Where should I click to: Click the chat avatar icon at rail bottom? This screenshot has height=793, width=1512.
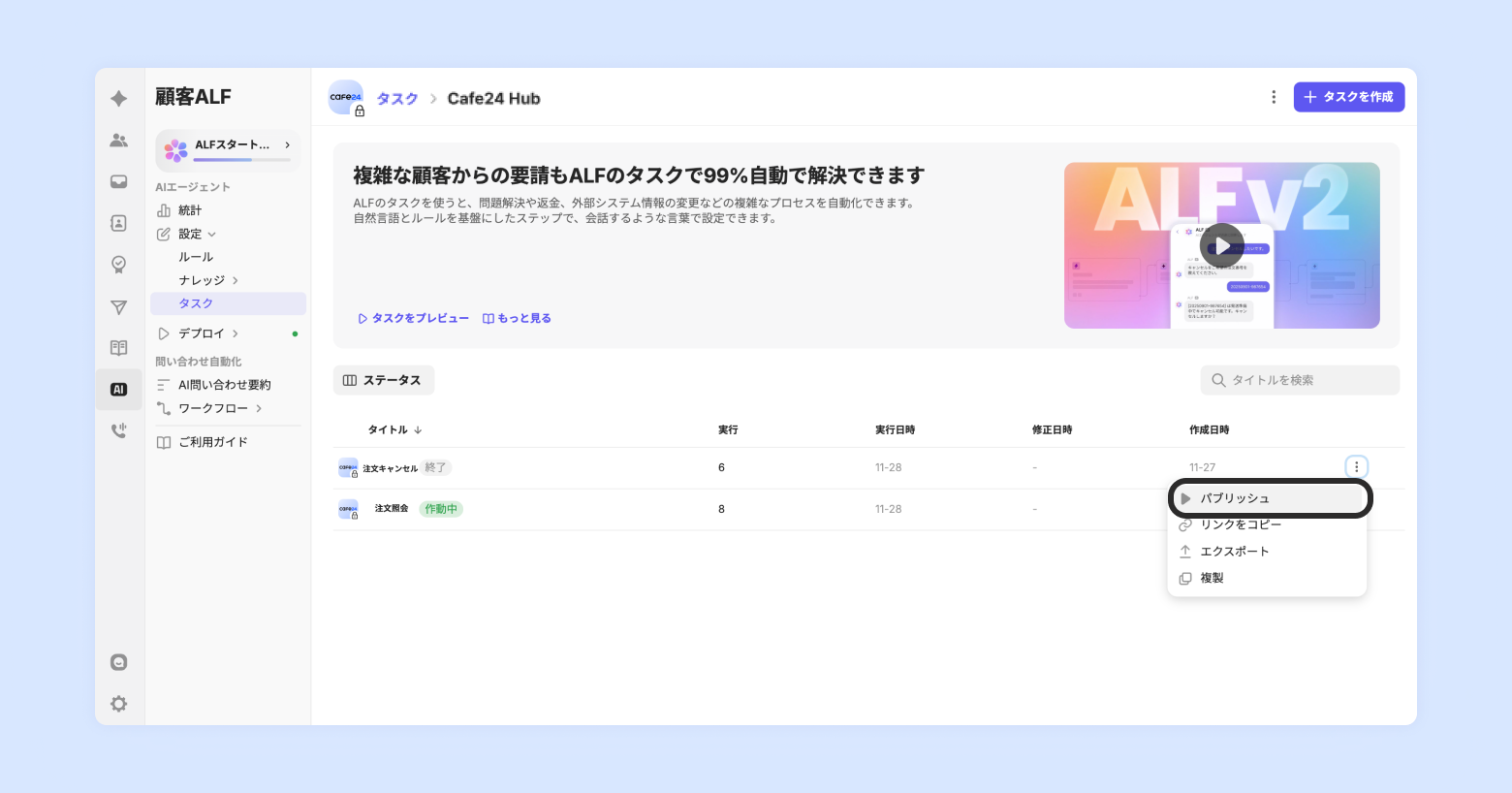[118, 662]
